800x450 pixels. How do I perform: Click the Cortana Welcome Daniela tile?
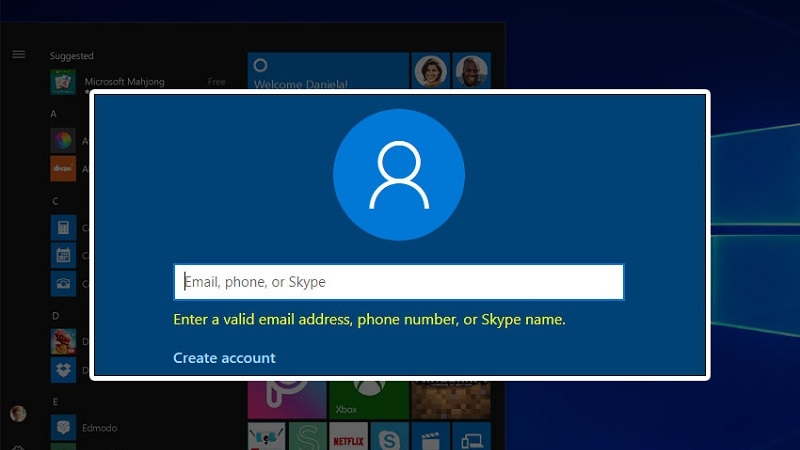tap(328, 71)
